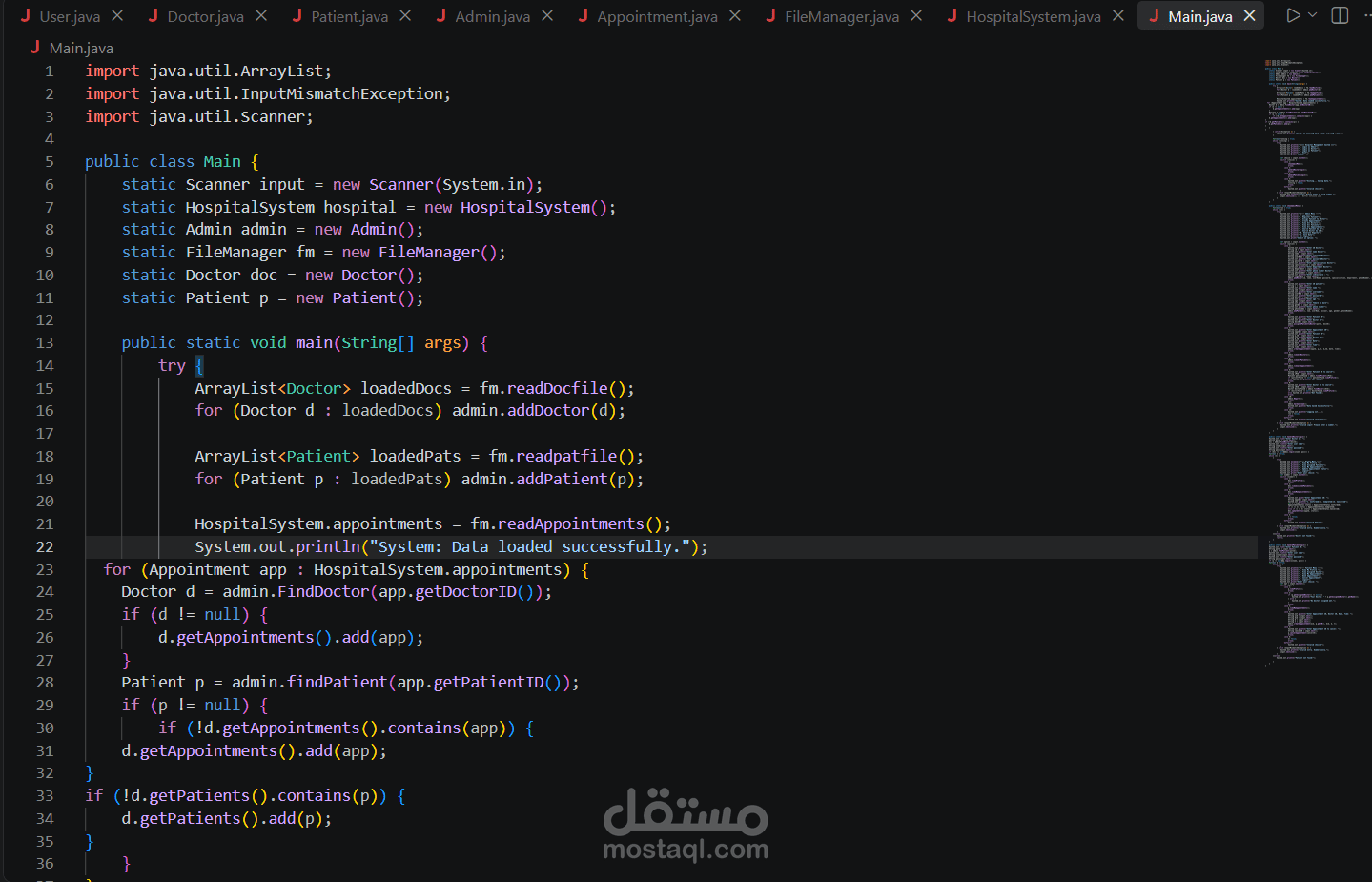This screenshot has height=882, width=1372.
Task: Click the text "java.util.ArrayList;" import
Action: coord(240,71)
